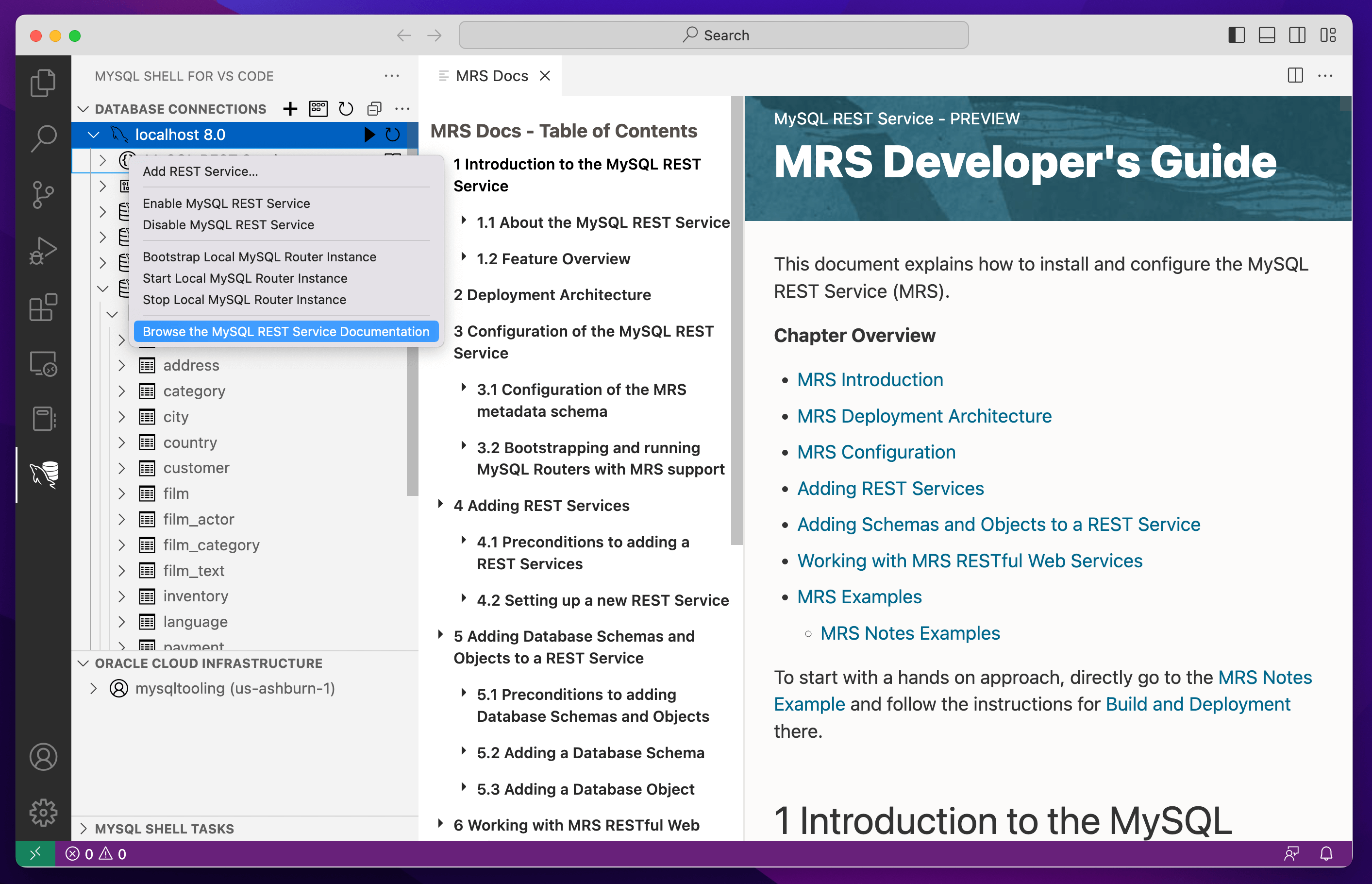Open the Run and Debug view

point(44,249)
